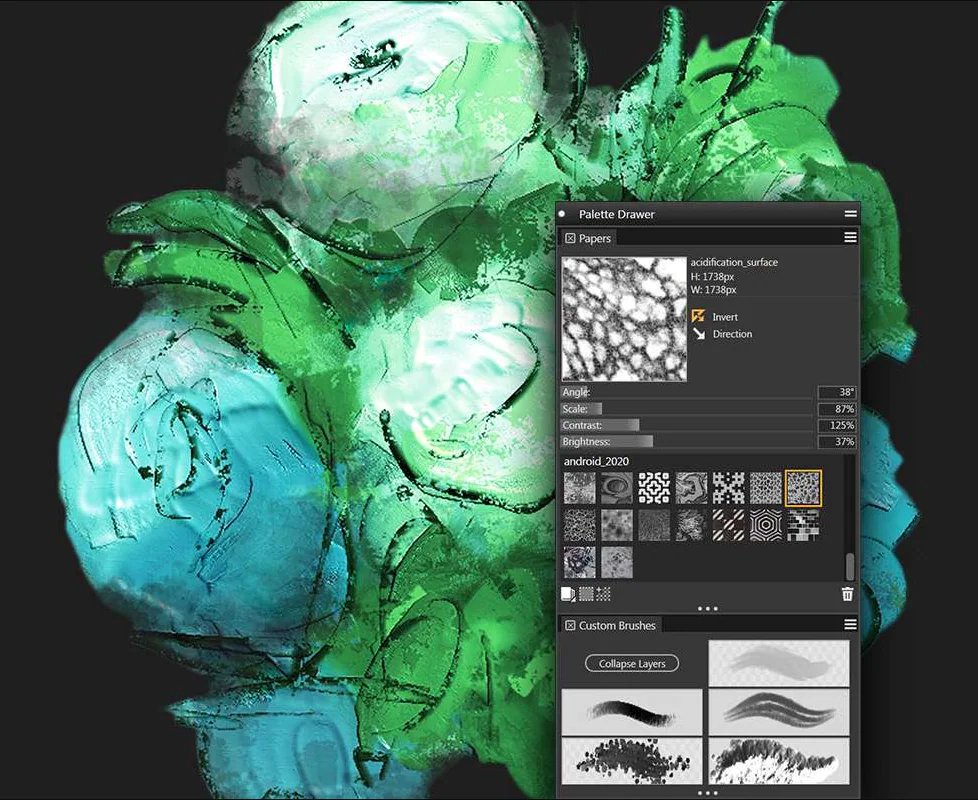This screenshot has width=978, height=800.
Task: Open the Papers panel hamburger menu
Action: point(850,238)
